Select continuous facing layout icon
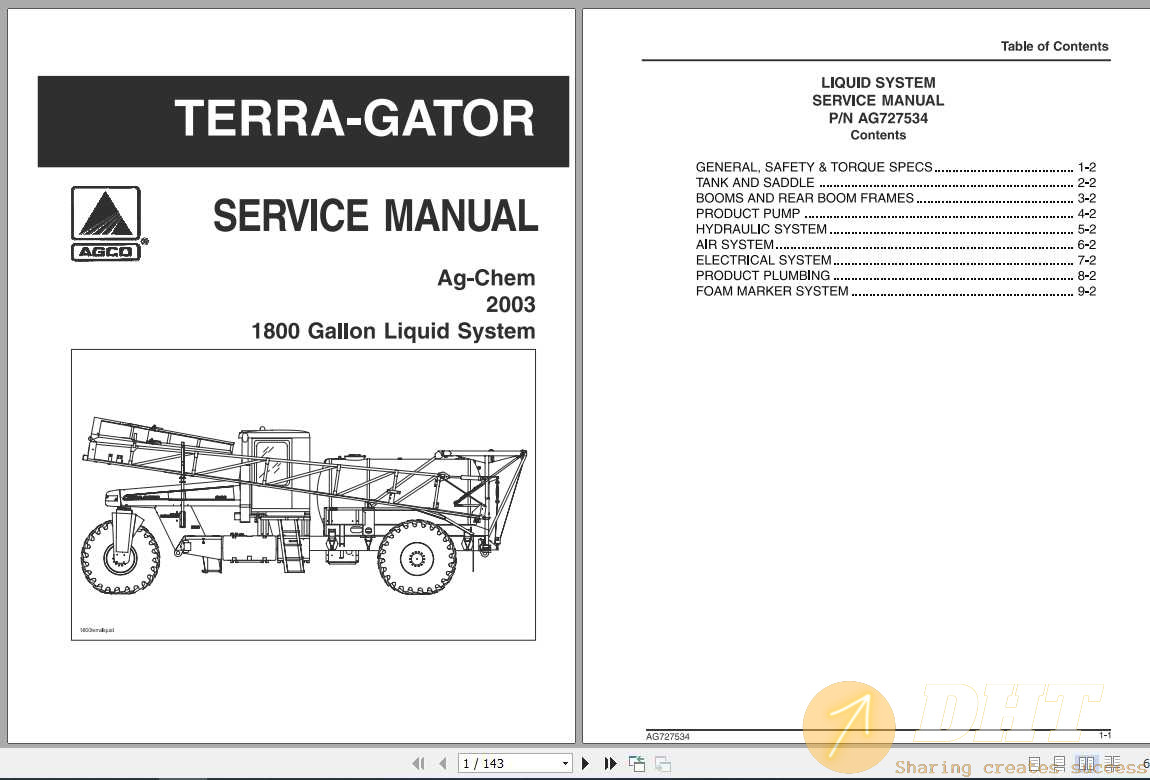This screenshot has width=1150, height=780. click(x=1113, y=764)
